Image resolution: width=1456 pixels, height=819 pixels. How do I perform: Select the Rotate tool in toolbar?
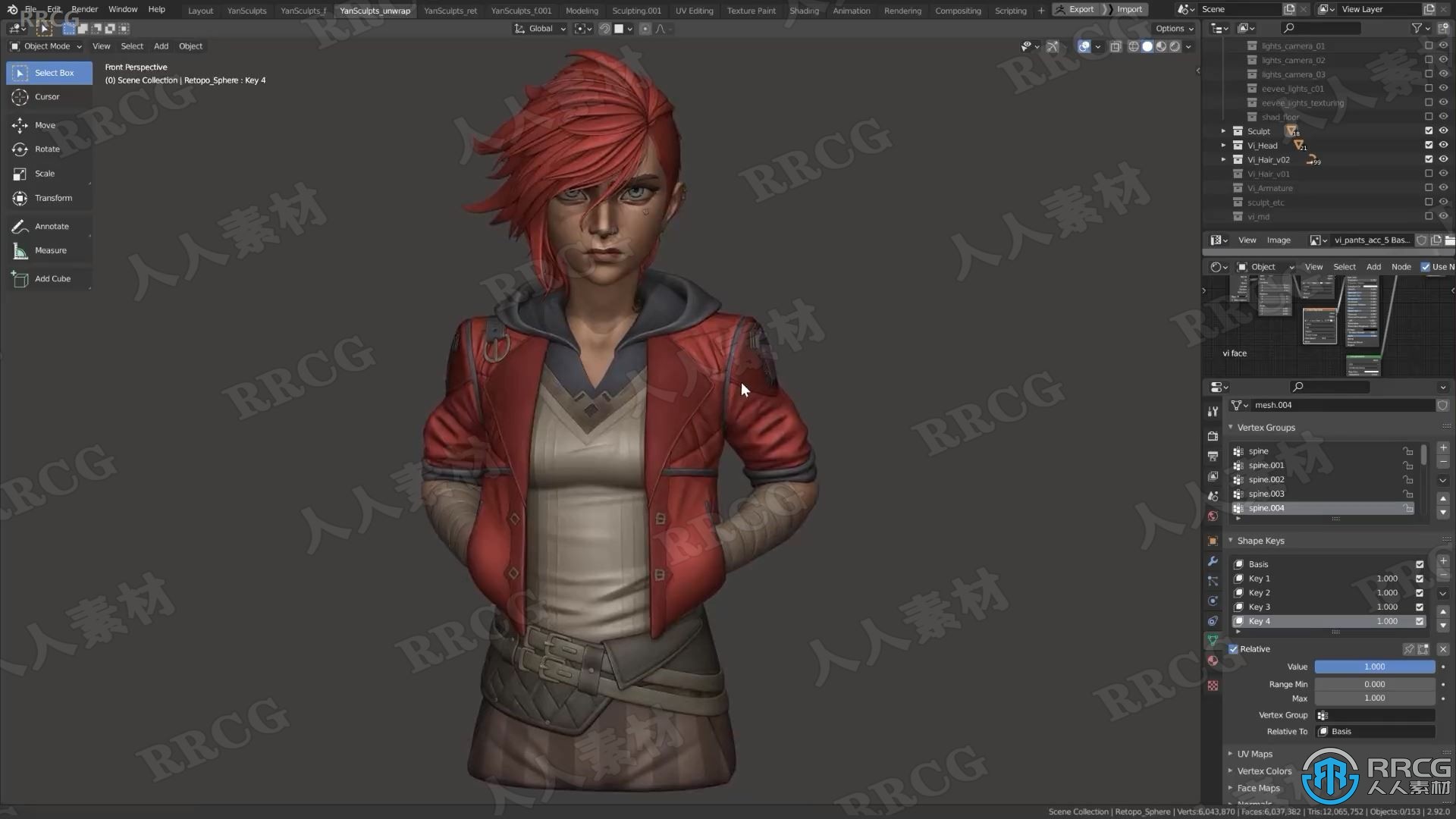48,148
